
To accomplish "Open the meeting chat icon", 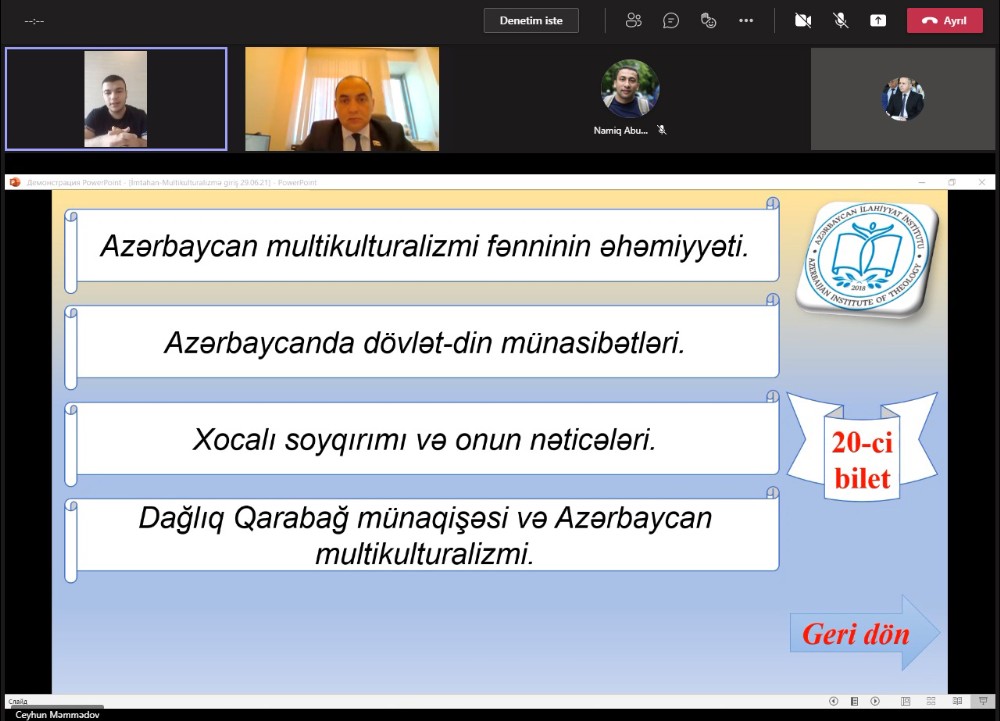I will (x=670, y=20).
